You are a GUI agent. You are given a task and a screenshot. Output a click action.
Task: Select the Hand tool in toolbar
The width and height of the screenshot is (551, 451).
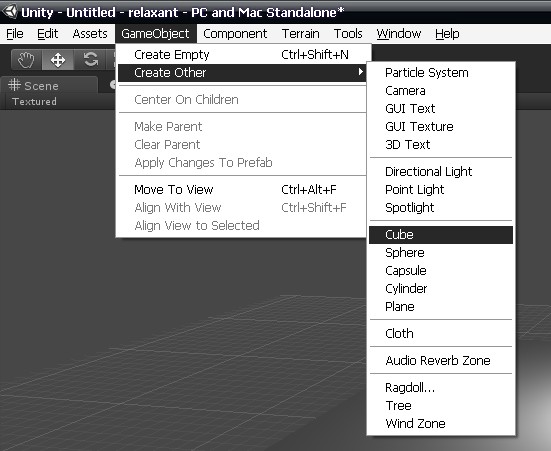point(26,60)
